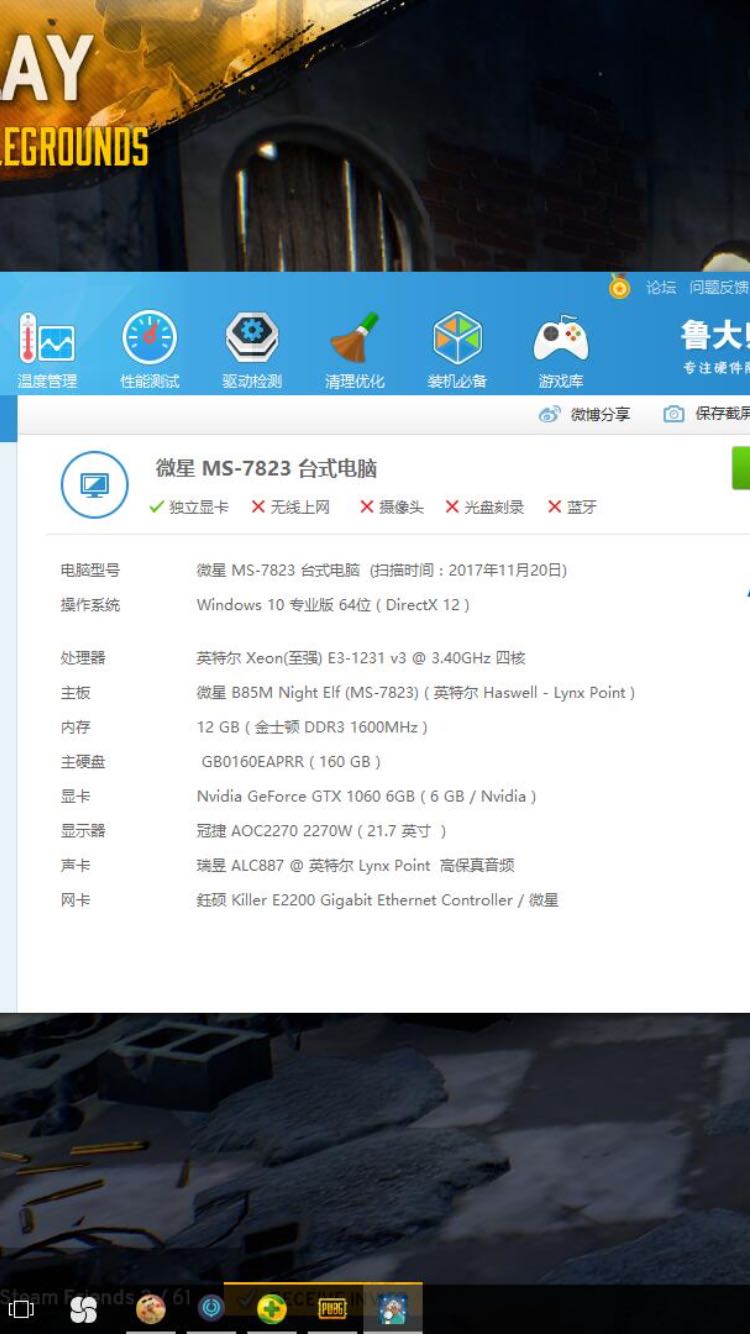Click heading 微星 MS-7823 台式电脑
The height and width of the screenshot is (1334, 750).
[266, 468]
